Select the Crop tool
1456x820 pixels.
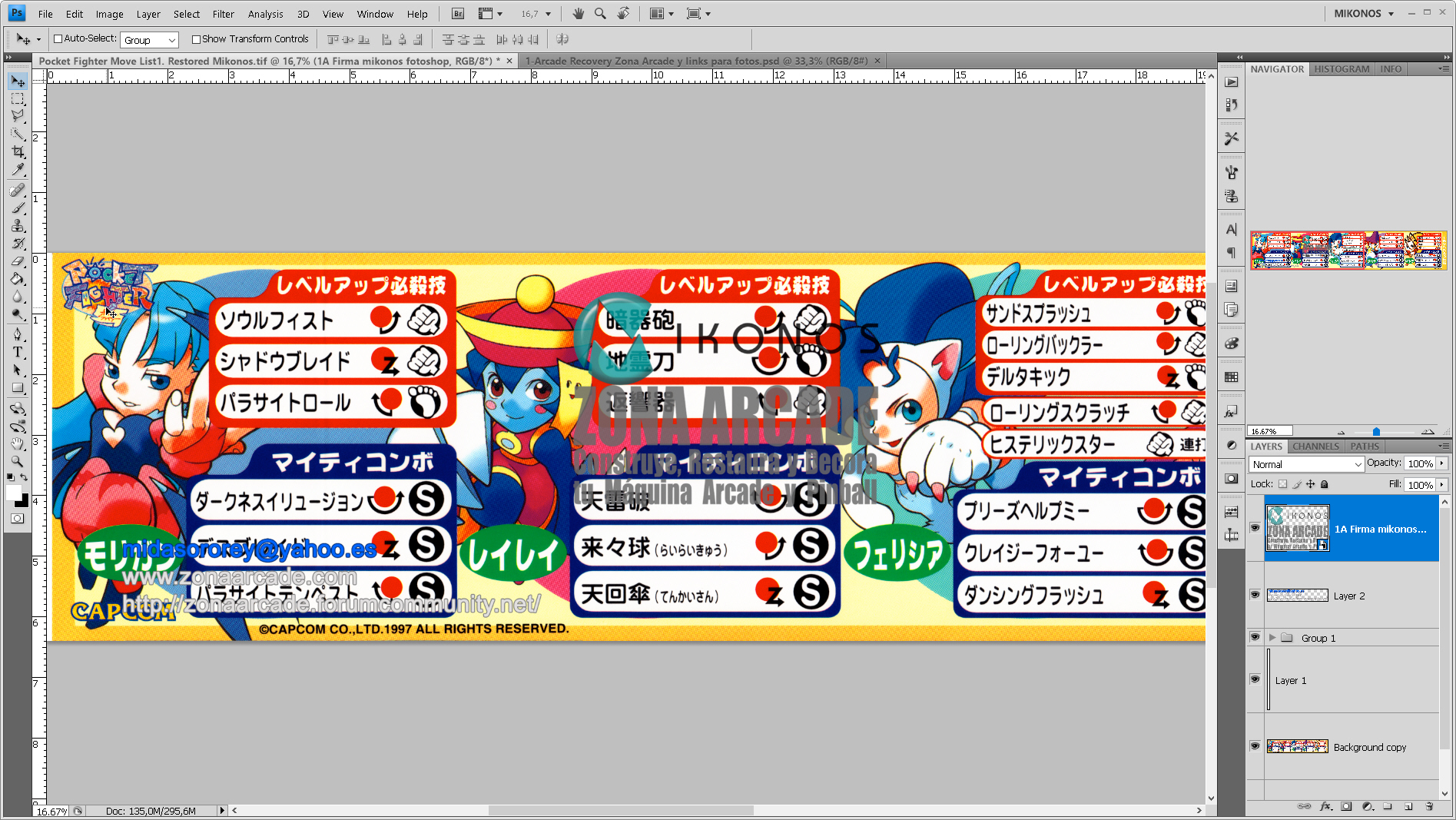click(x=17, y=152)
